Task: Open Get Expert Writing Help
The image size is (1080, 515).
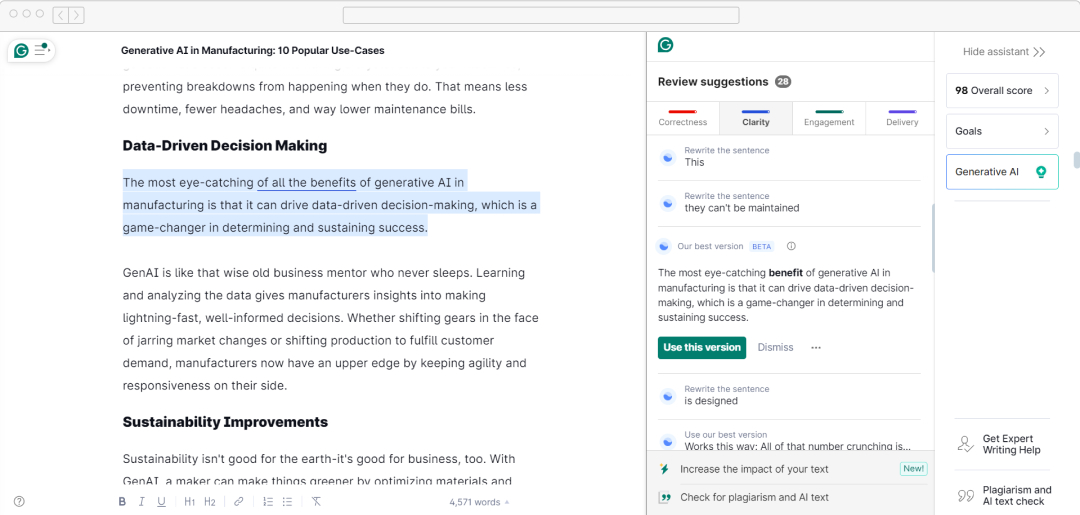Action: coord(1002,444)
